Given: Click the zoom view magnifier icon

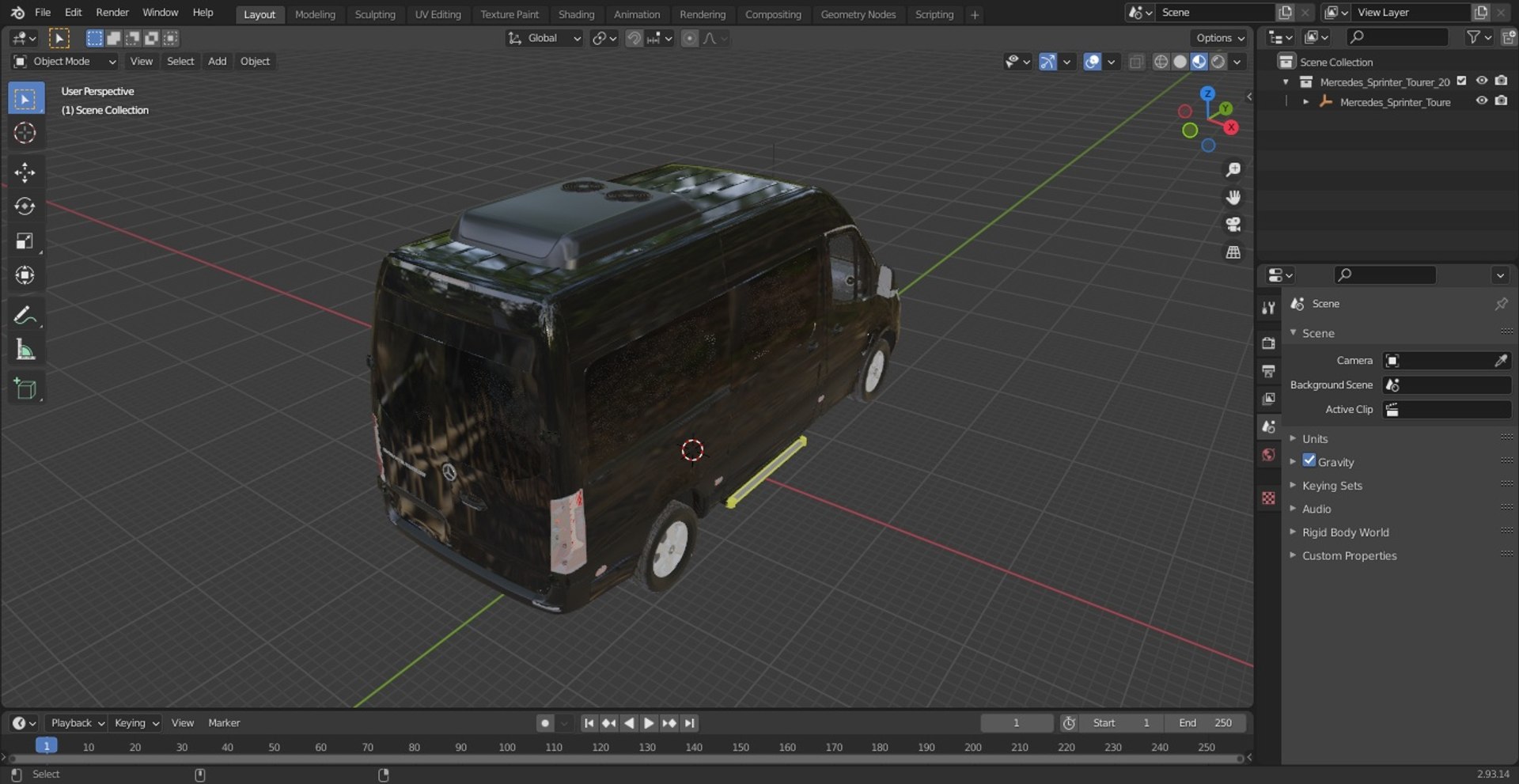Looking at the screenshot, I should 1233,169.
